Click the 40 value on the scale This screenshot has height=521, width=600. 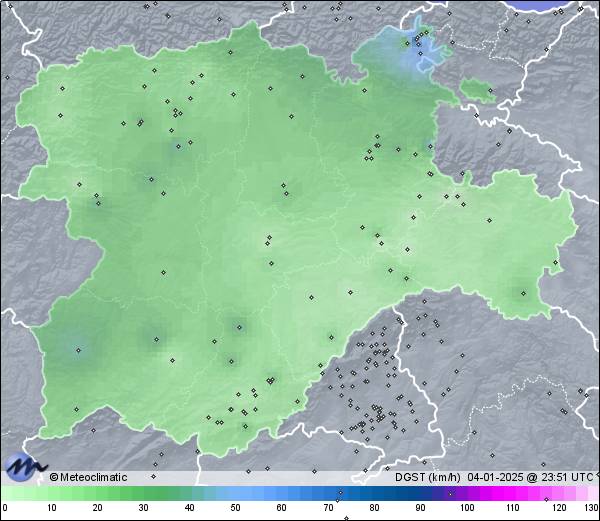(x=190, y=508)
